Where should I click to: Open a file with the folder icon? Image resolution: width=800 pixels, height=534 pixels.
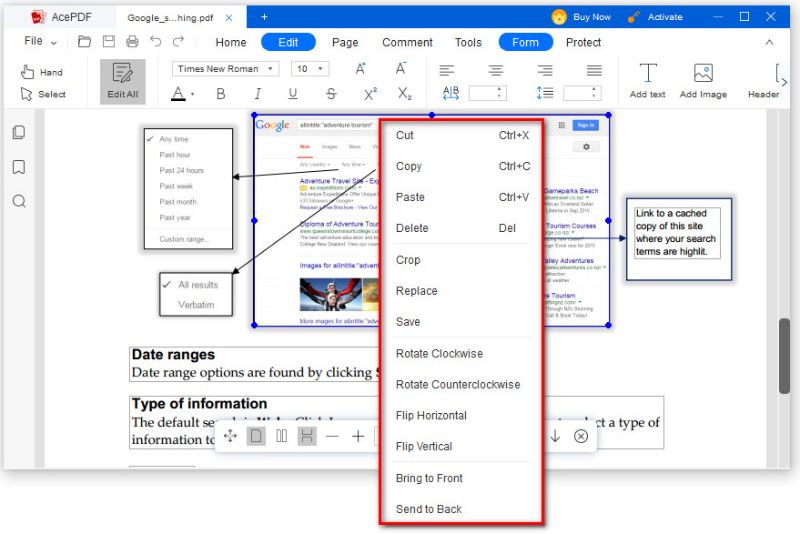coord(84,41)
